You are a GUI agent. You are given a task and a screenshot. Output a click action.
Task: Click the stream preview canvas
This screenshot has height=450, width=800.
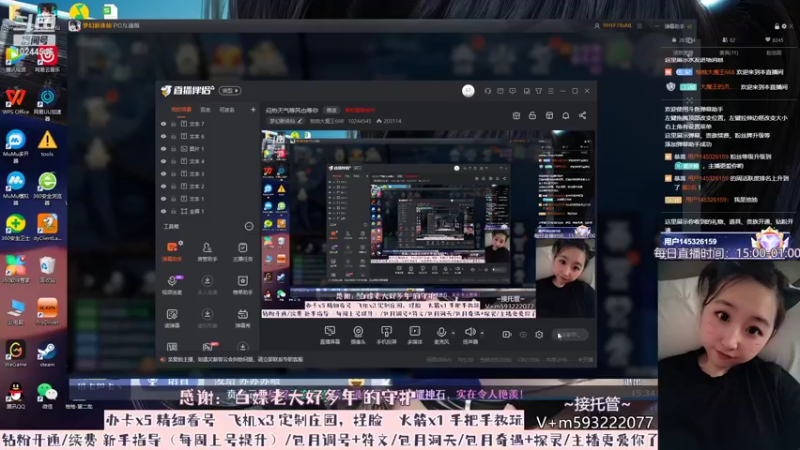pyautogui.click(x=428, y=224)
